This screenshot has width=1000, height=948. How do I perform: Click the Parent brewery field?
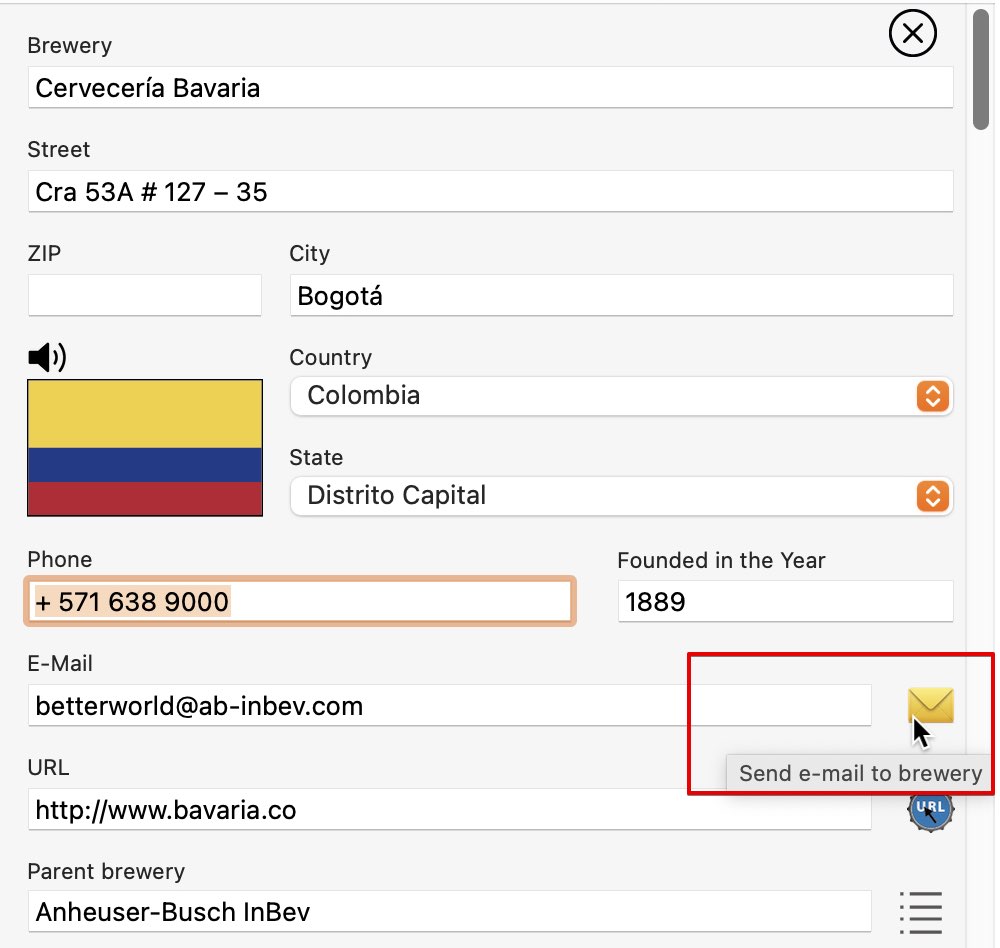[450, 912]
